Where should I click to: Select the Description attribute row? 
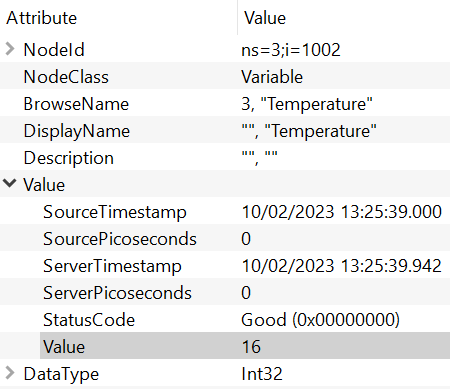tap(225, 158)
